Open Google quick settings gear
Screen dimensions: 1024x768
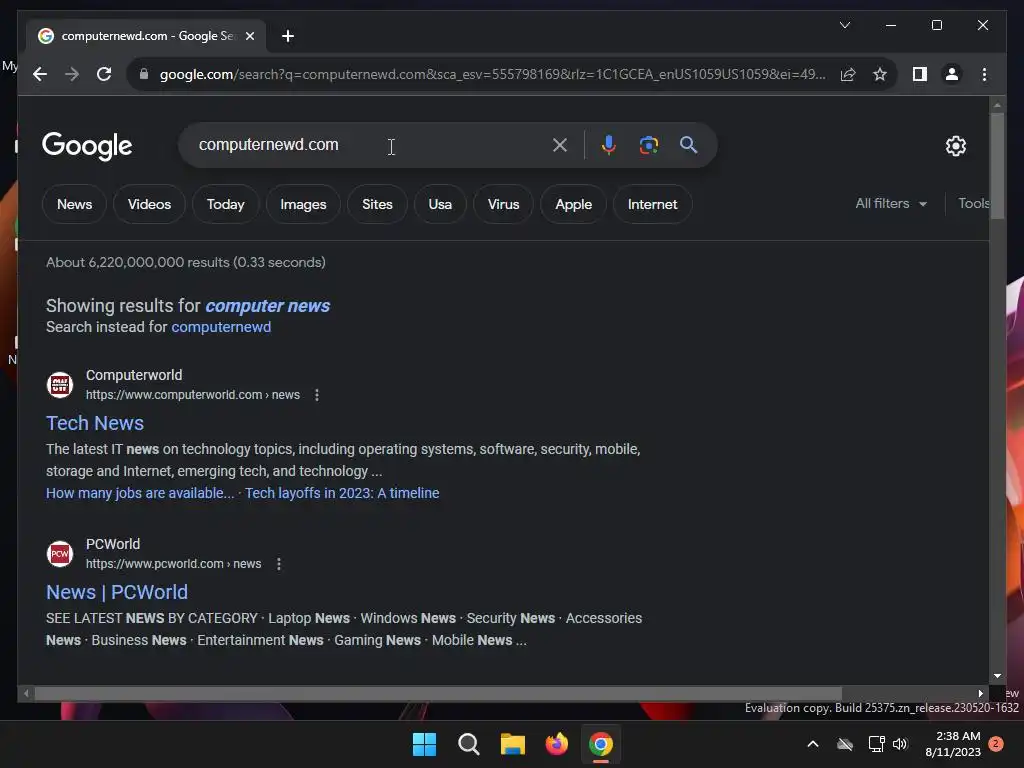tap(956, 146)
